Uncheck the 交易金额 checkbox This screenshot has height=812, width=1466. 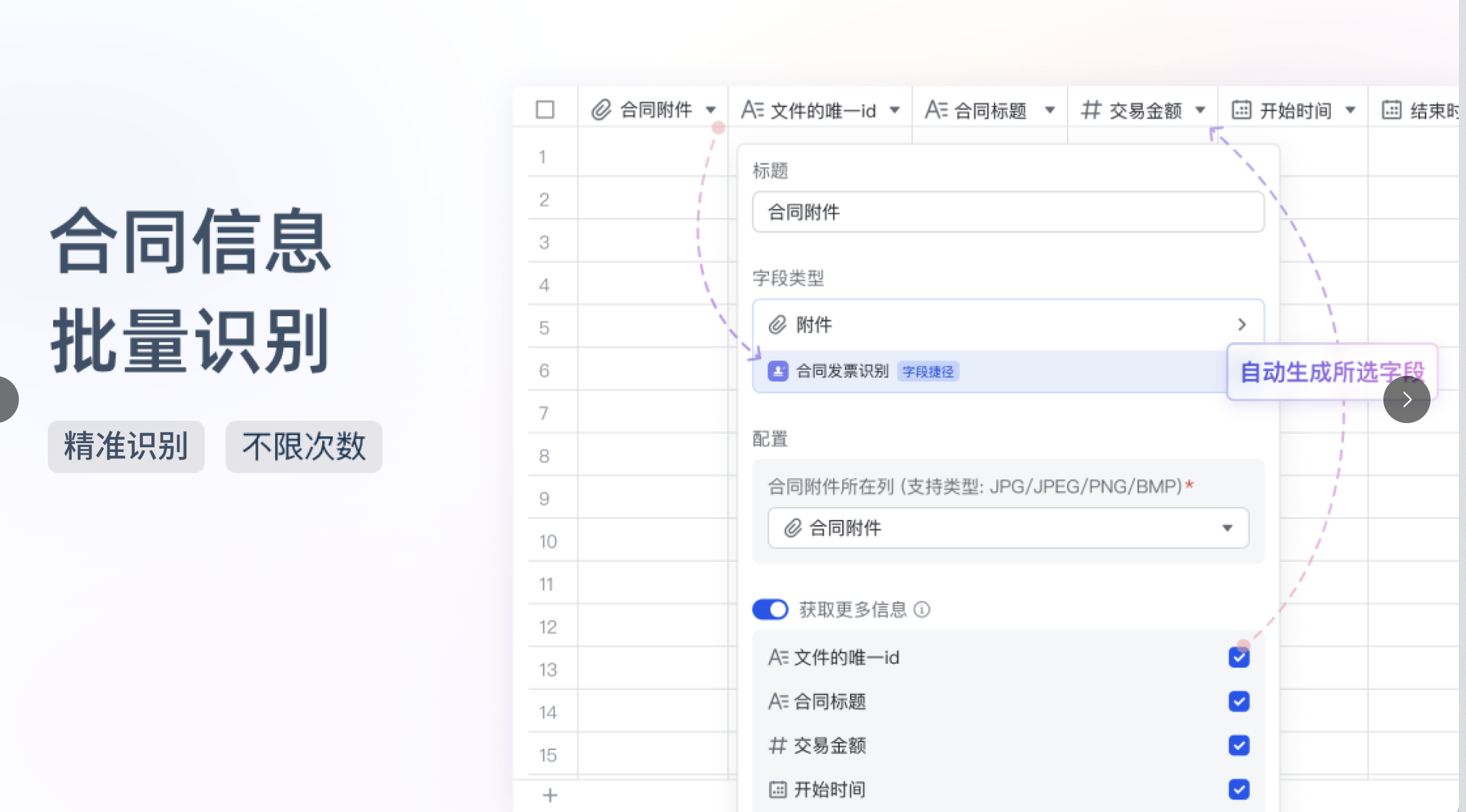[x=1239, y=745]
